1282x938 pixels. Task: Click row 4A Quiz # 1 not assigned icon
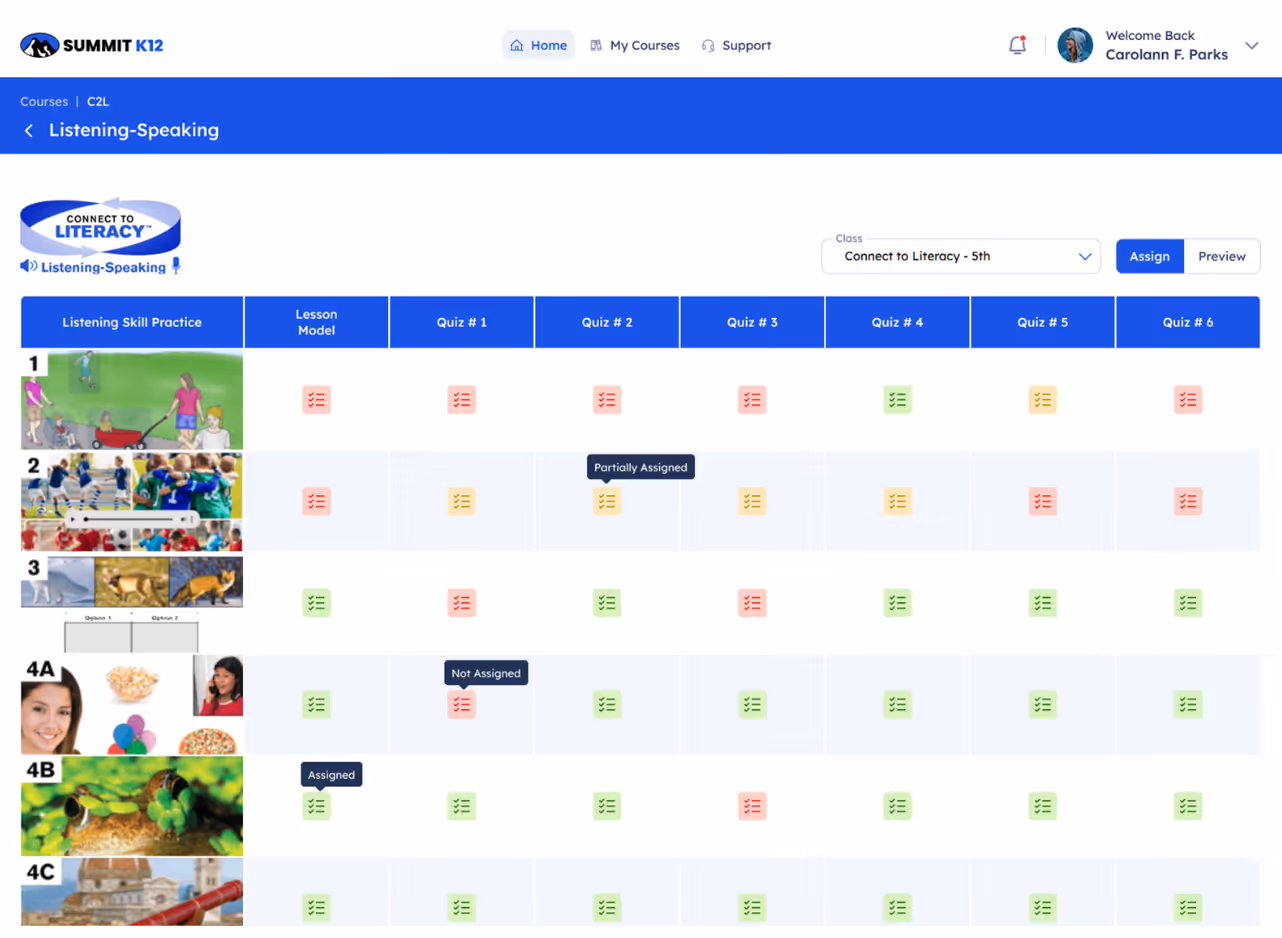462,704
